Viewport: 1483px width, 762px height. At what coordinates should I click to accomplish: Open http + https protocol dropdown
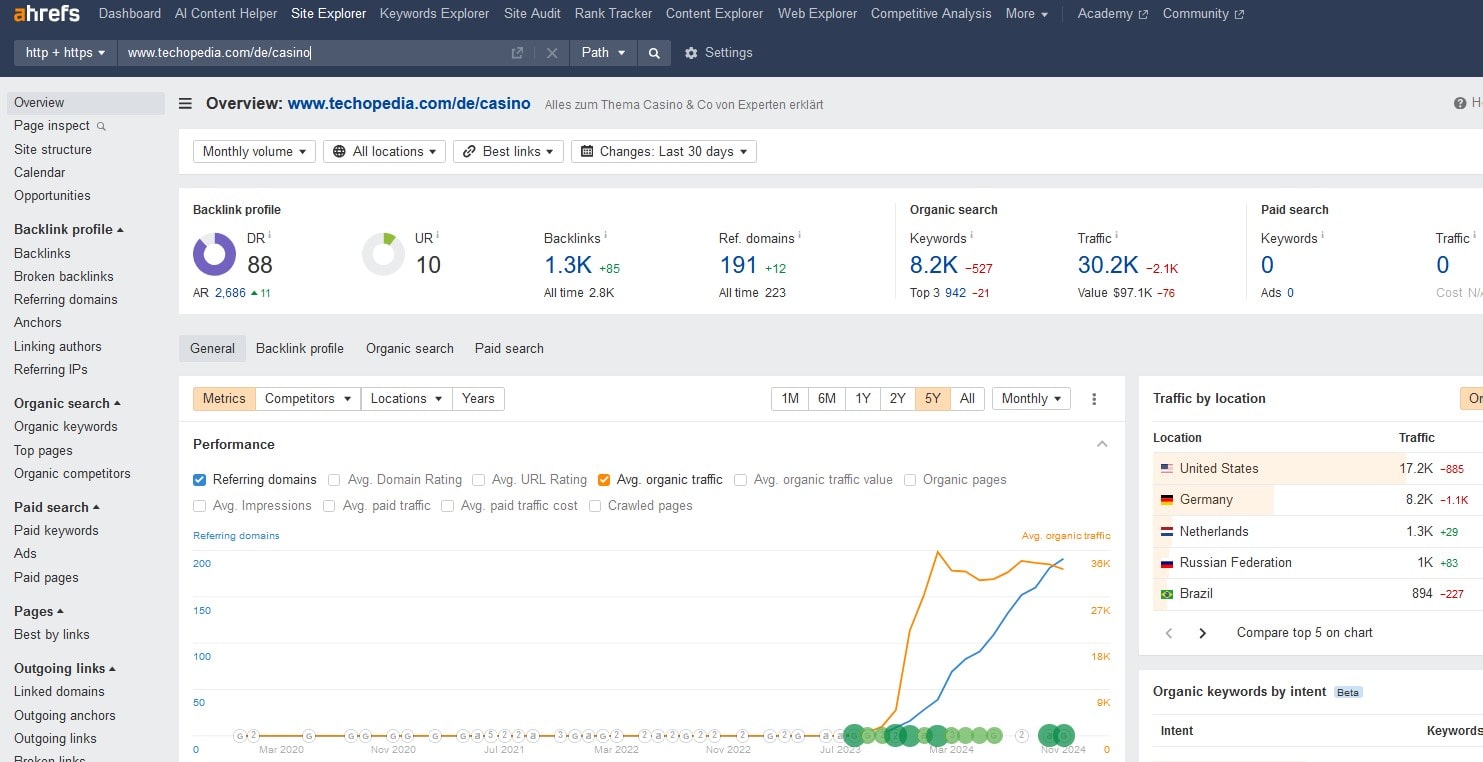(65, 53)
